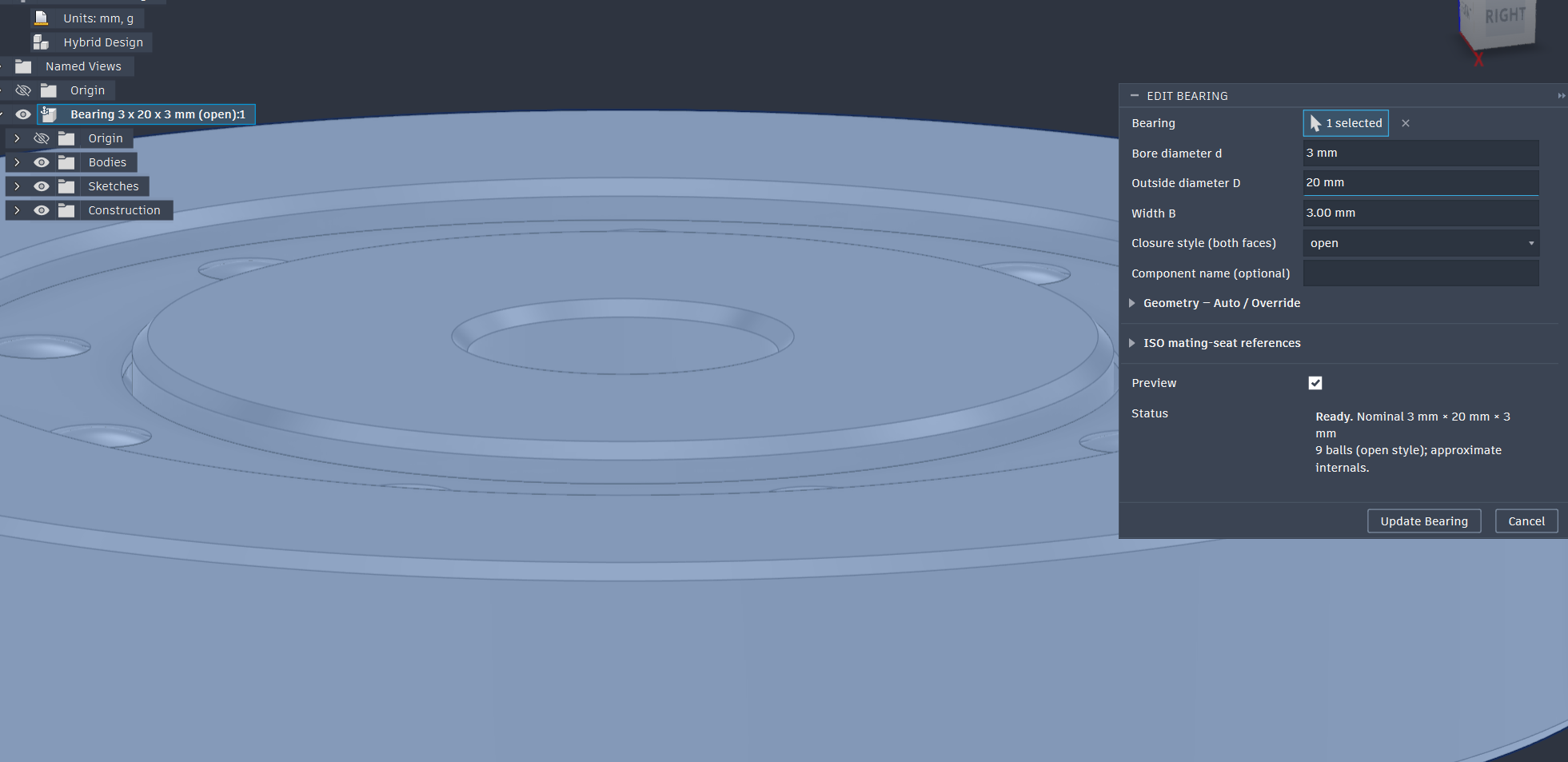This screenshot has width=1568, height=762.
Task: Expand Geometry – Auto / Override section
Action: (1132, 303)
